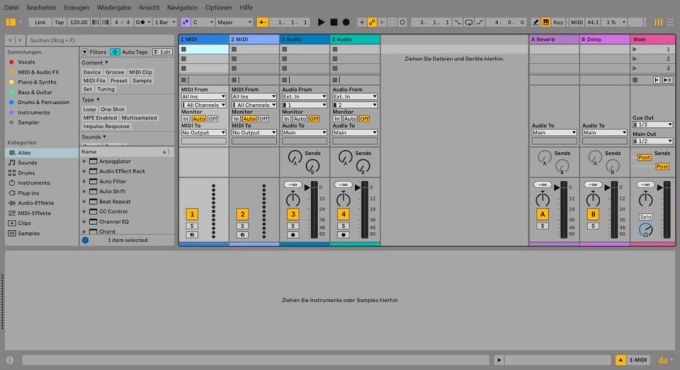The image size is (680, 370).
Task: Solo track 1 MIDI with the S button
Action: point(192,226)
